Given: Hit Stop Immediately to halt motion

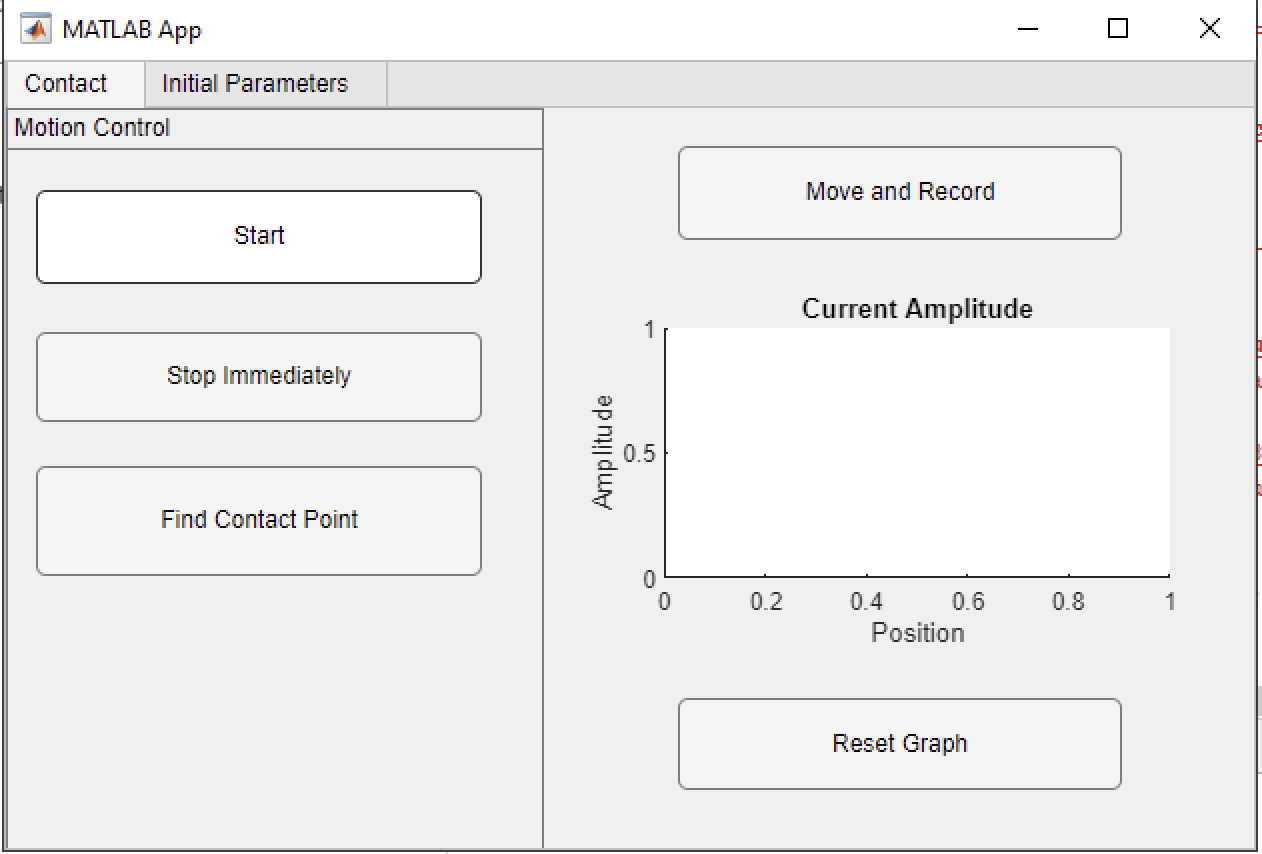Looking at the screenshot, I should 259,376.
